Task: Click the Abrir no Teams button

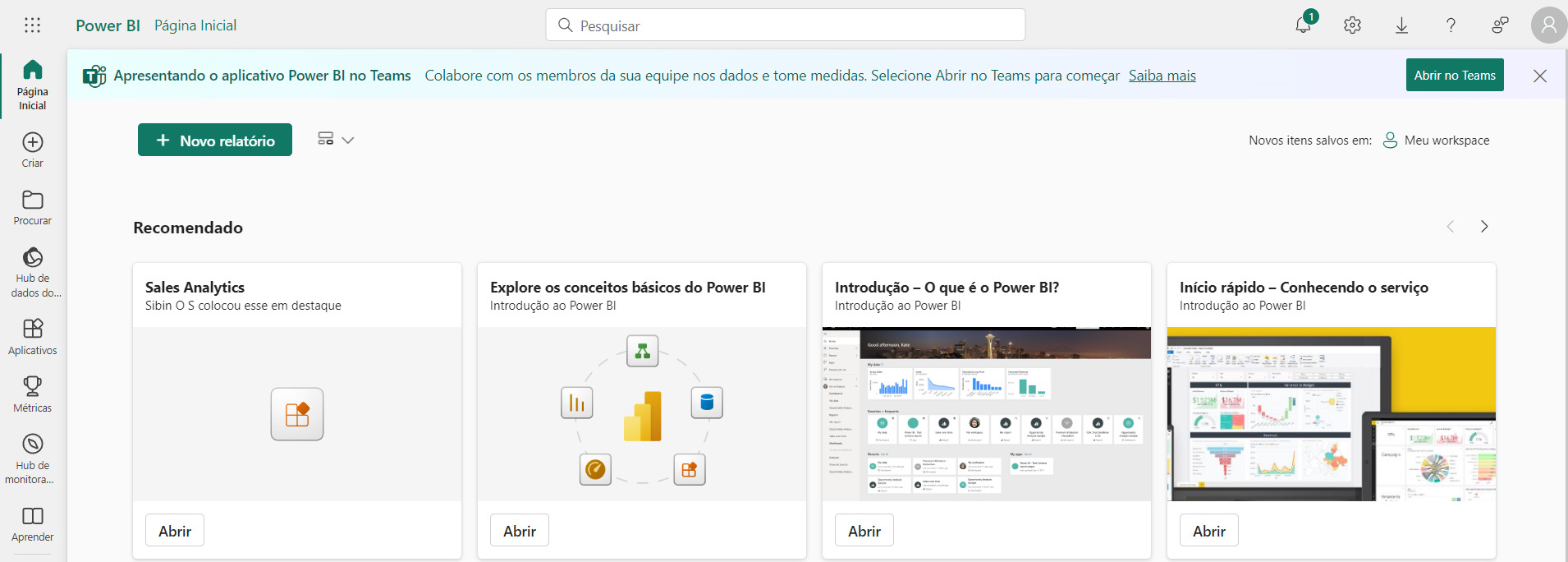Action: pos(1455,75)
